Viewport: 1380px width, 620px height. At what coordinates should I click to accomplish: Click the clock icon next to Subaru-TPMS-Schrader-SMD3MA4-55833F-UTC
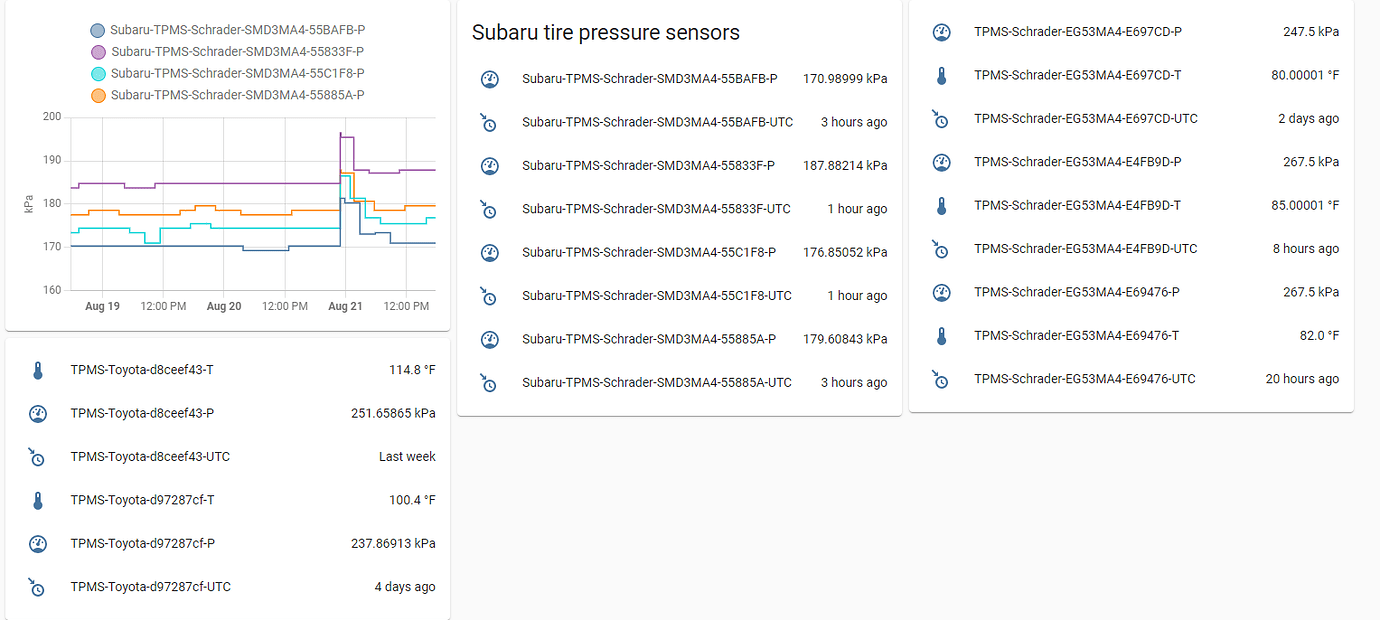489,210
